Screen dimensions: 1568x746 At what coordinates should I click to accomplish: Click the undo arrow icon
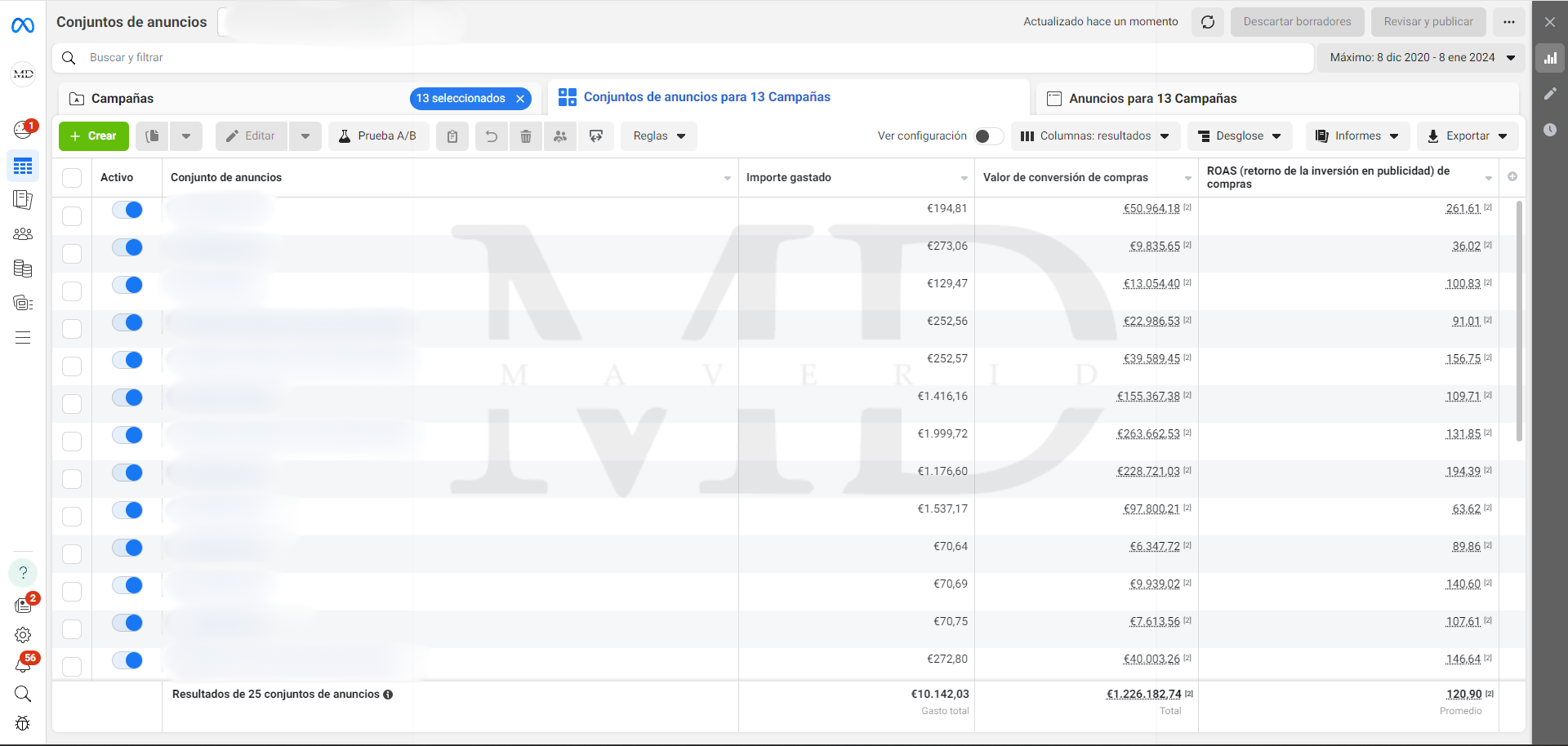pos(492,136)
